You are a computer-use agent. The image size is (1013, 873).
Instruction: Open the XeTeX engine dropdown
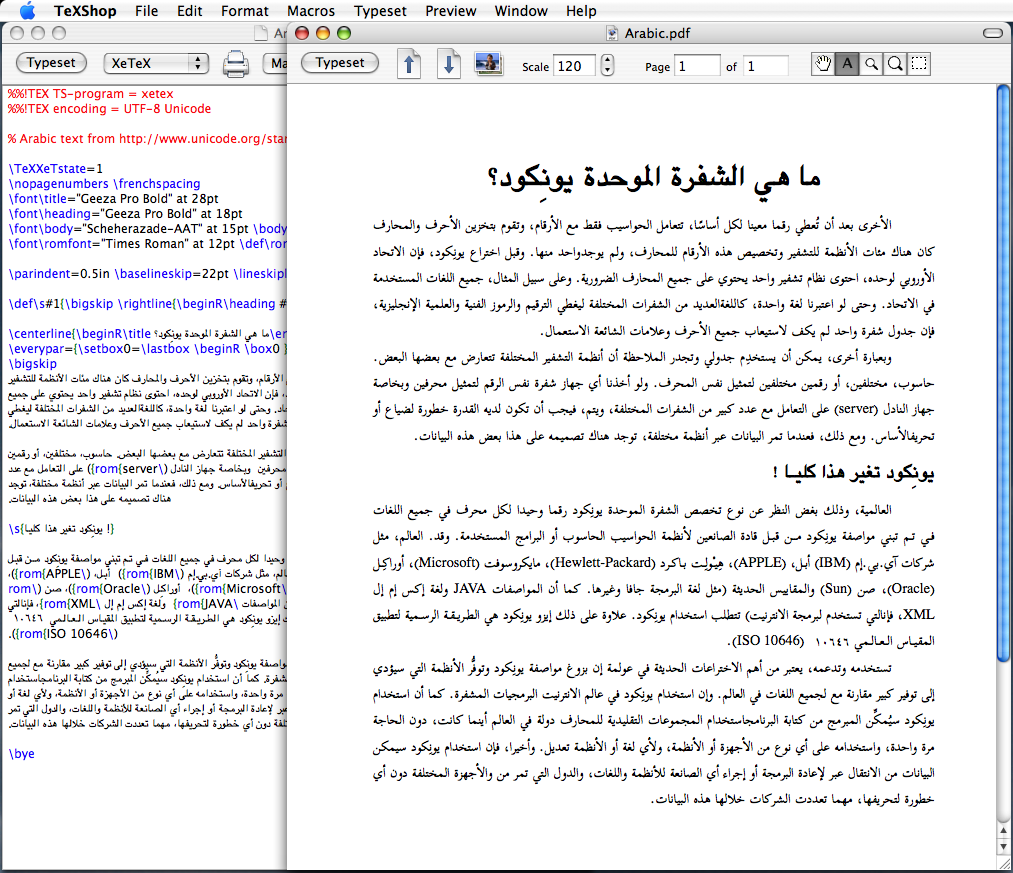point(156,63)
